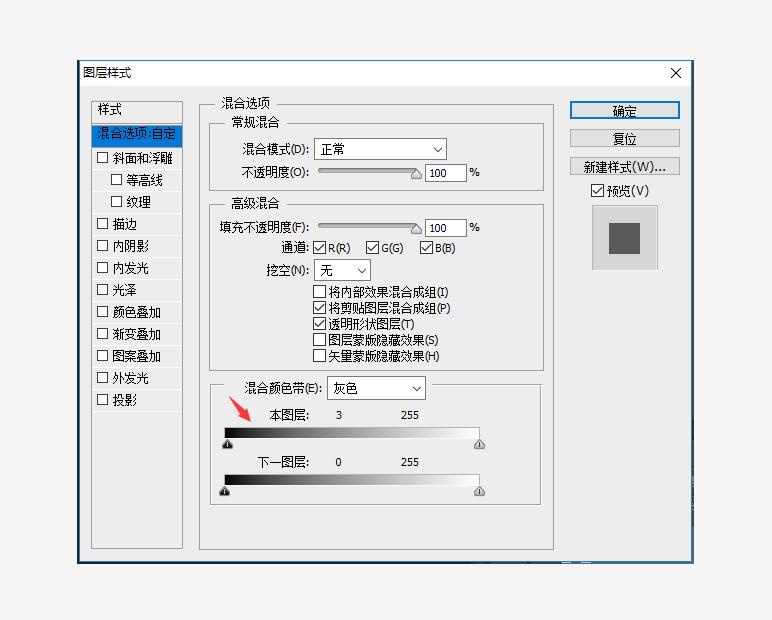Enable the 投影 checkbox
Image resolution: width=772 pixels, height=620 pixels.
[102, 399]
